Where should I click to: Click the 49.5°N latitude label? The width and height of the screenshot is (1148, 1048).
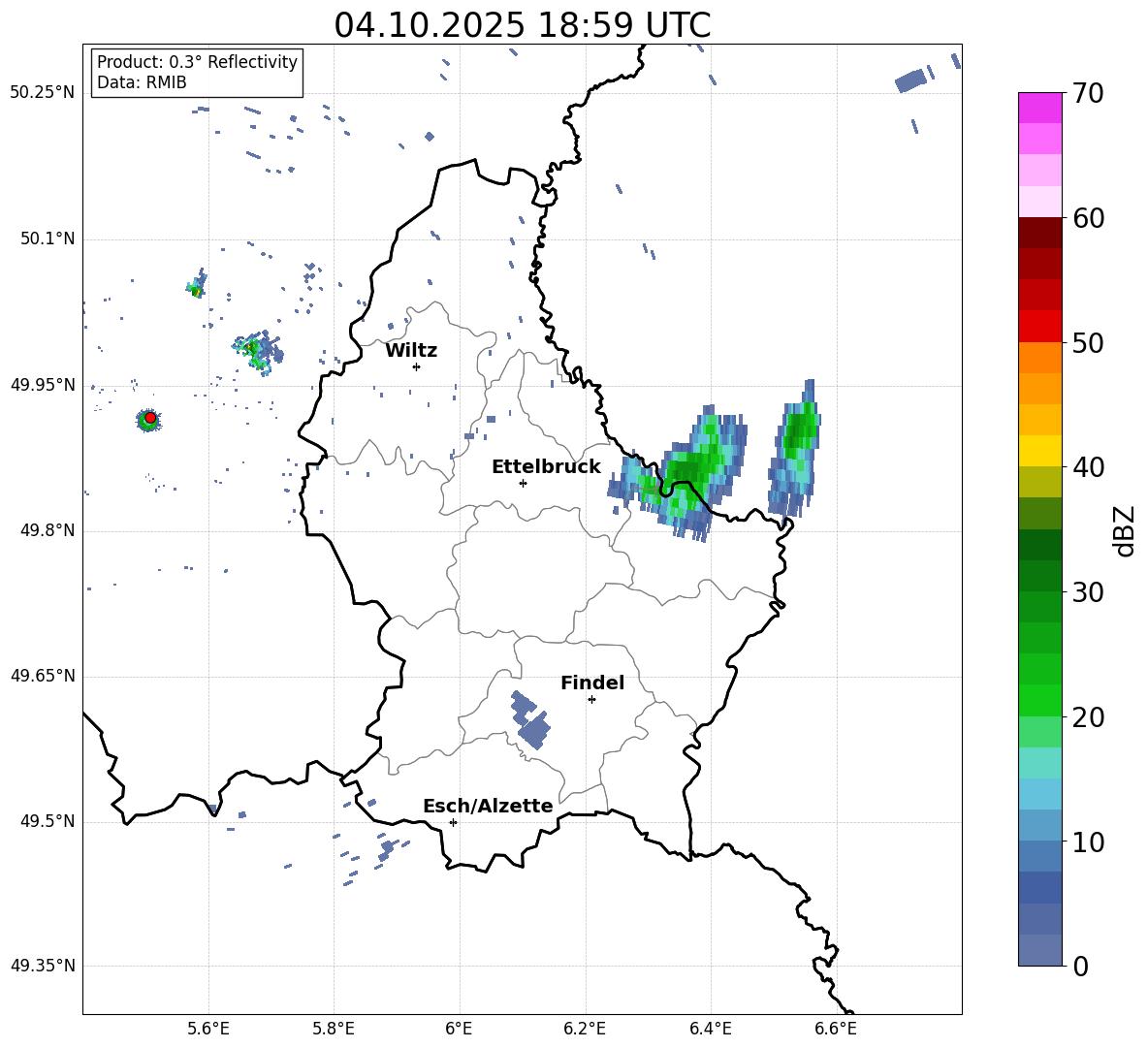[x=47, y=821]
